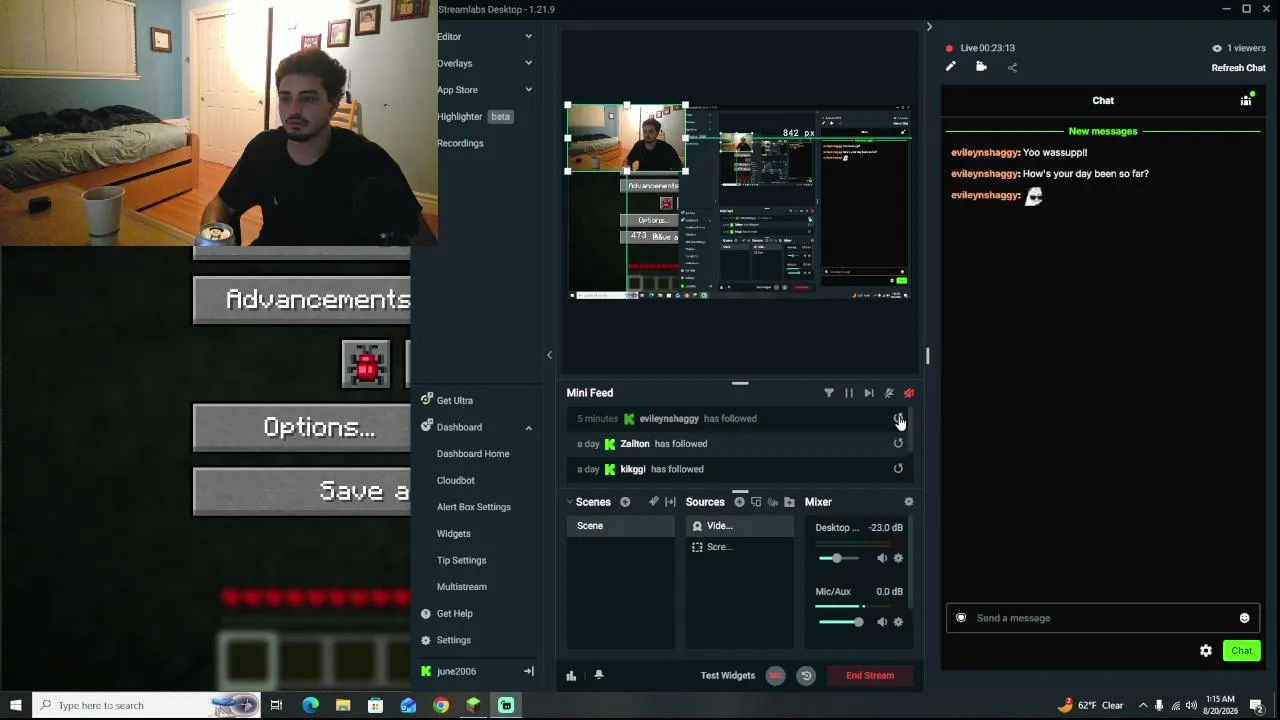Click Refresh Chat
1280x720 pixels.
pyautogui.click(x=1239, y=68)
